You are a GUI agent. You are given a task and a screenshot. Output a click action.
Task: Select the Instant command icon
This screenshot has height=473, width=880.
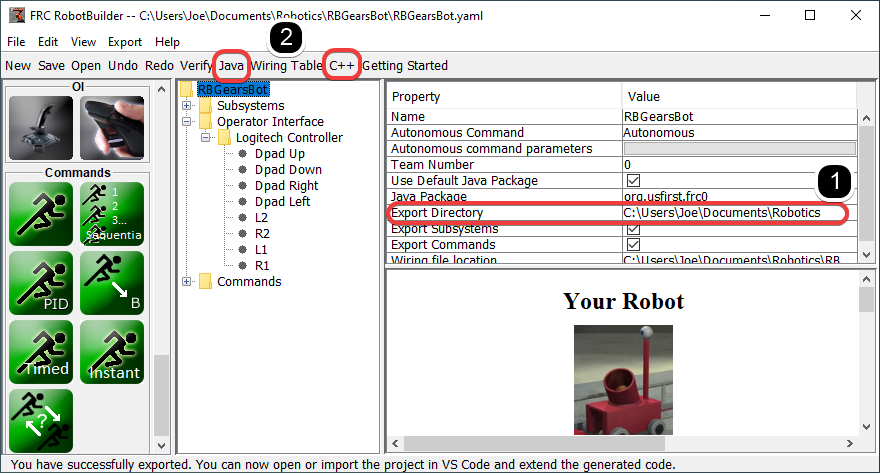point(112,352)
